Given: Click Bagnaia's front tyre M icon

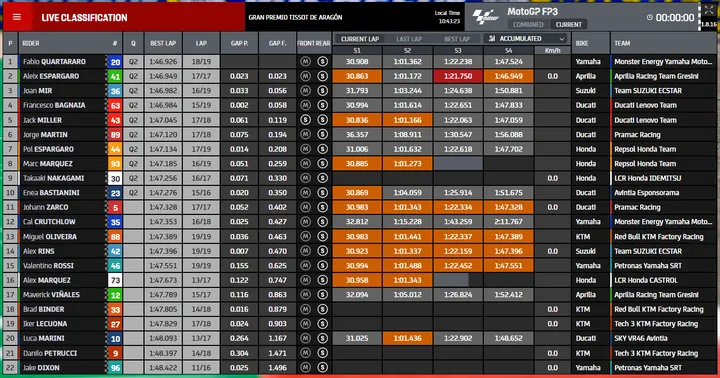Looking at the screenshot, I should 305,105.
